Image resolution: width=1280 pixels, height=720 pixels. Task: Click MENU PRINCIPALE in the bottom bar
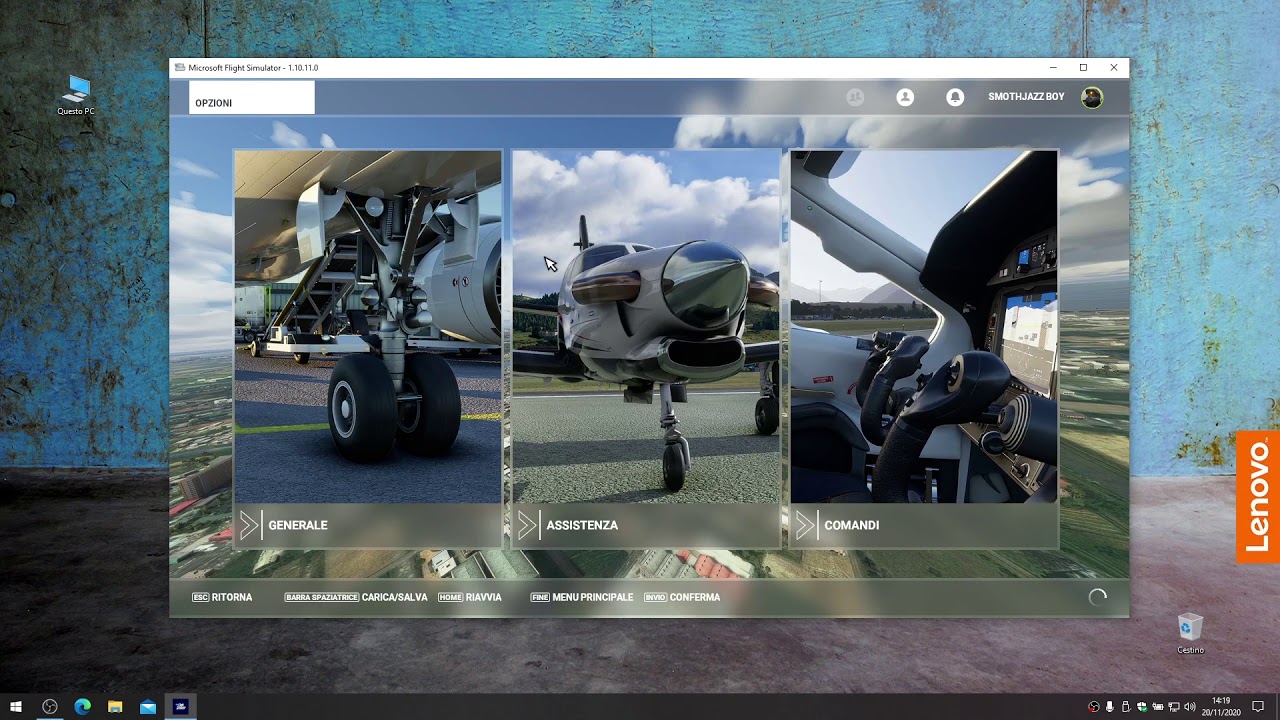coord(593,597)
